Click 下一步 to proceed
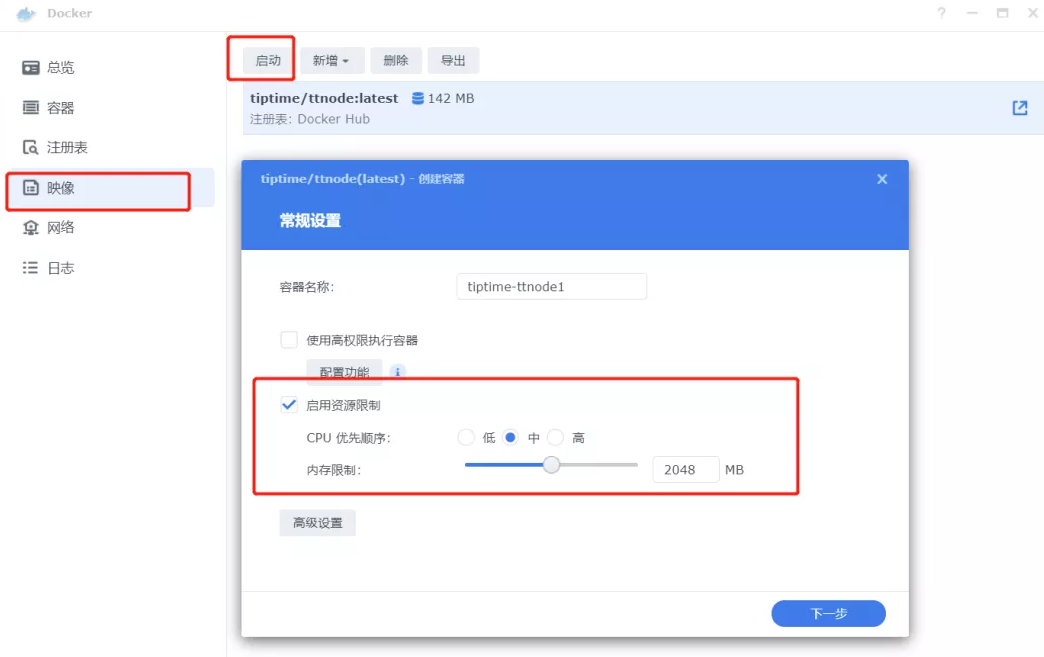 point(828,613)
